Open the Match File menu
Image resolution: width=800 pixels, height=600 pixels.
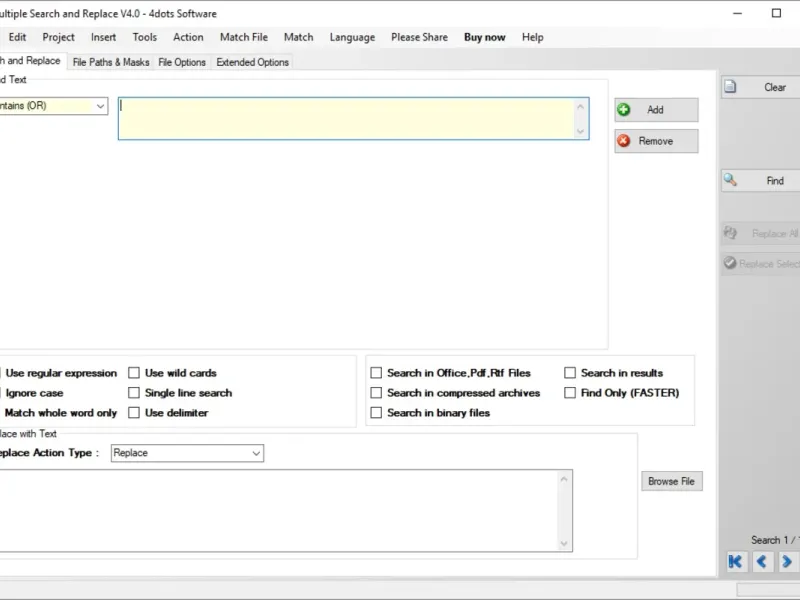[244, 37]
